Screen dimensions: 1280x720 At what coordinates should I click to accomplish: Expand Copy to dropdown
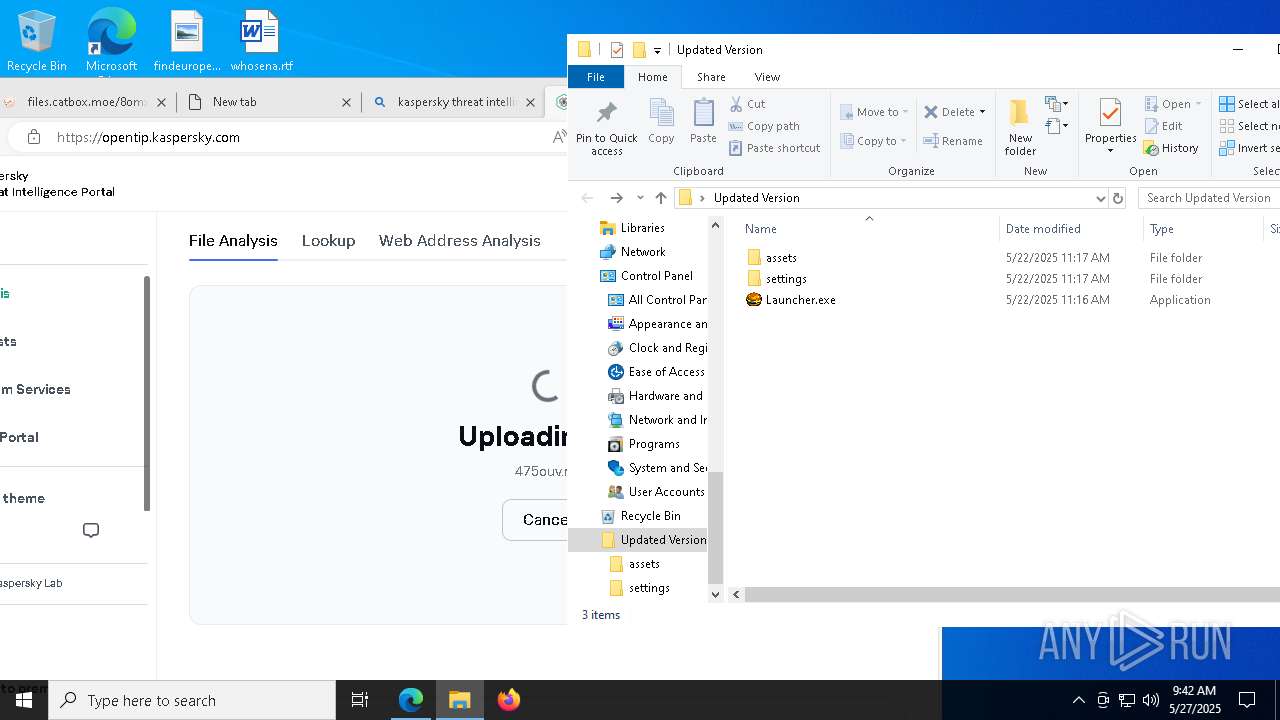903,141
